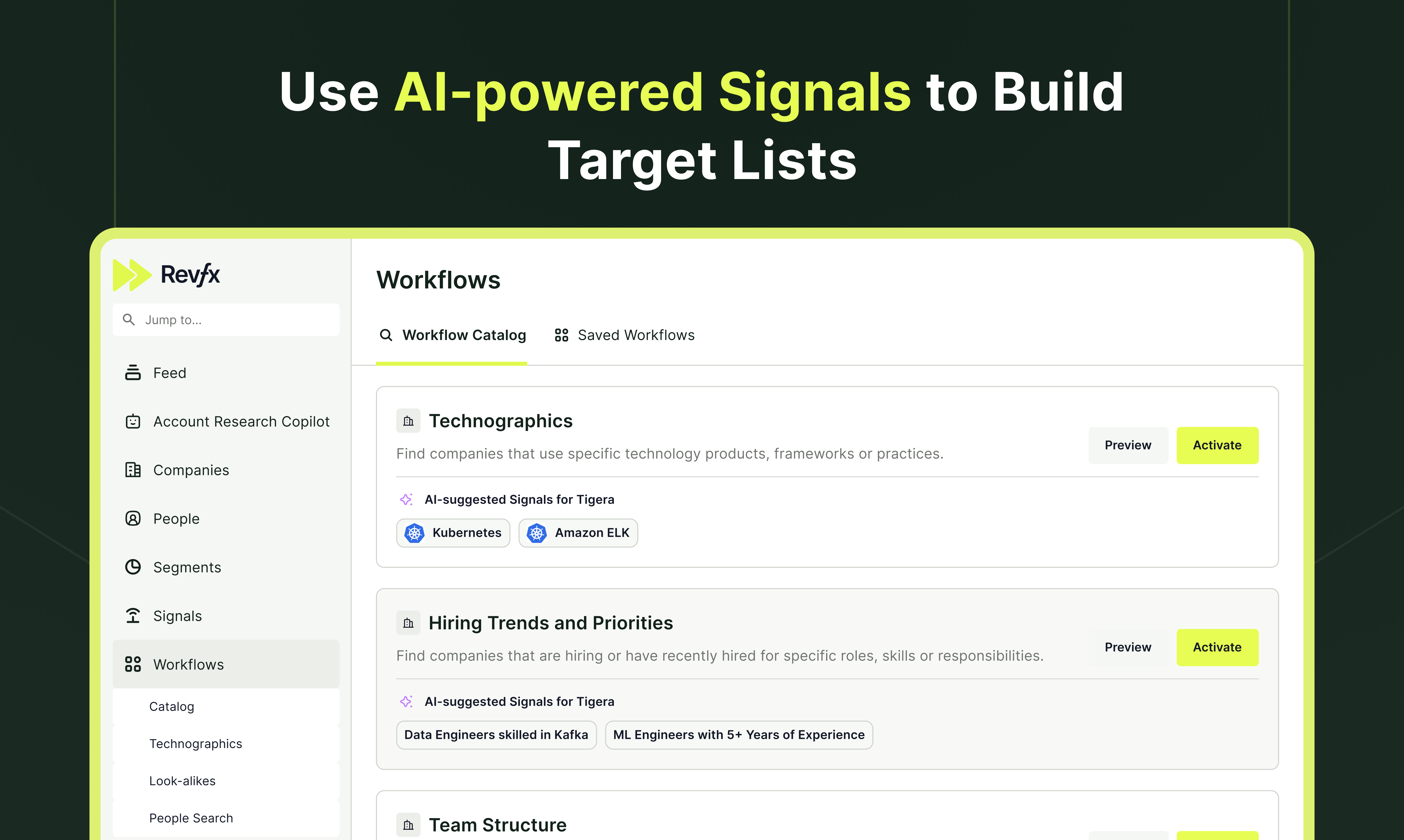Open the People Search submenu item
Screen dimensions: 1404x840
coord(226,818)
